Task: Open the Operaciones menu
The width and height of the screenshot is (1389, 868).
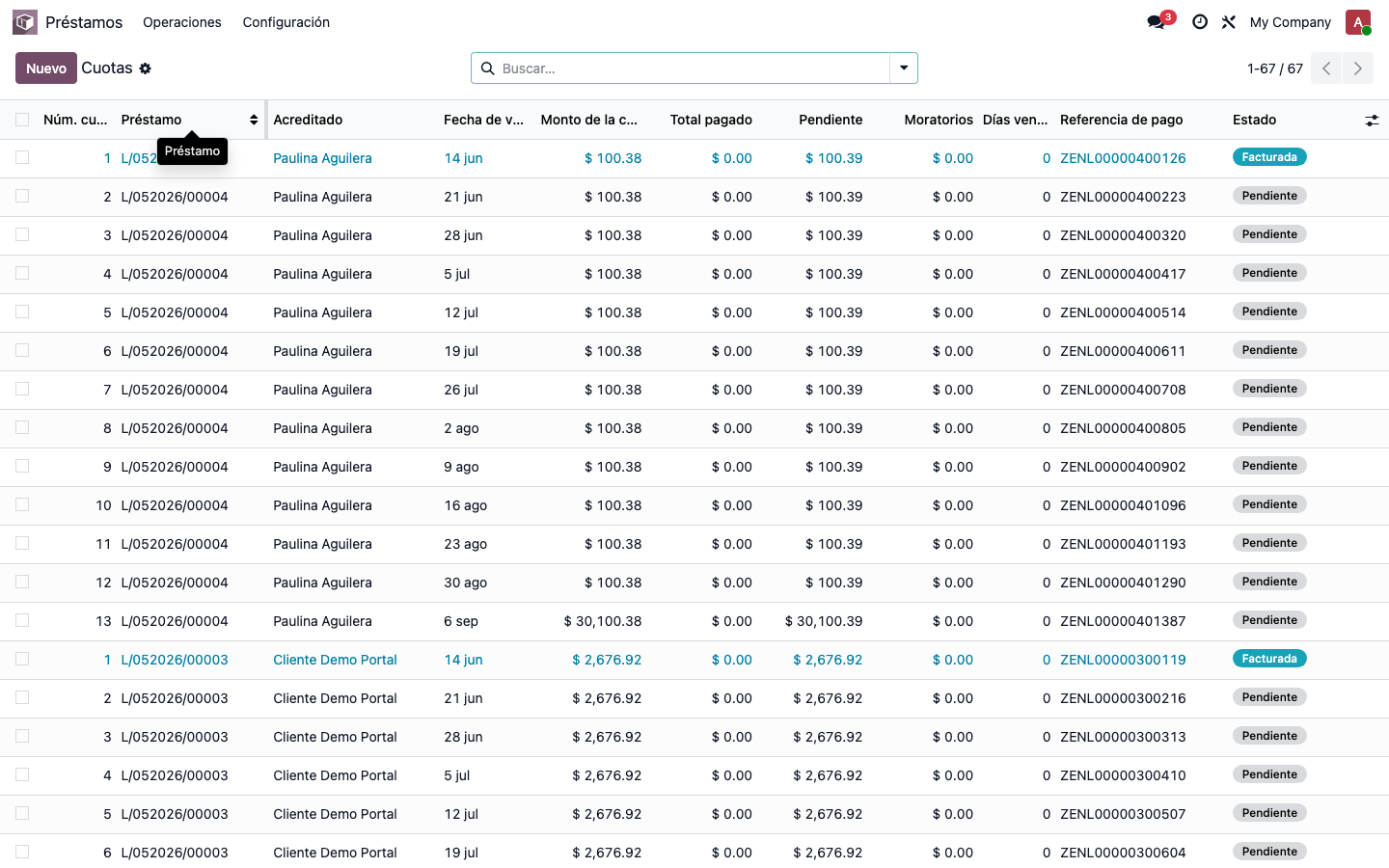Action: pos(182,22)
